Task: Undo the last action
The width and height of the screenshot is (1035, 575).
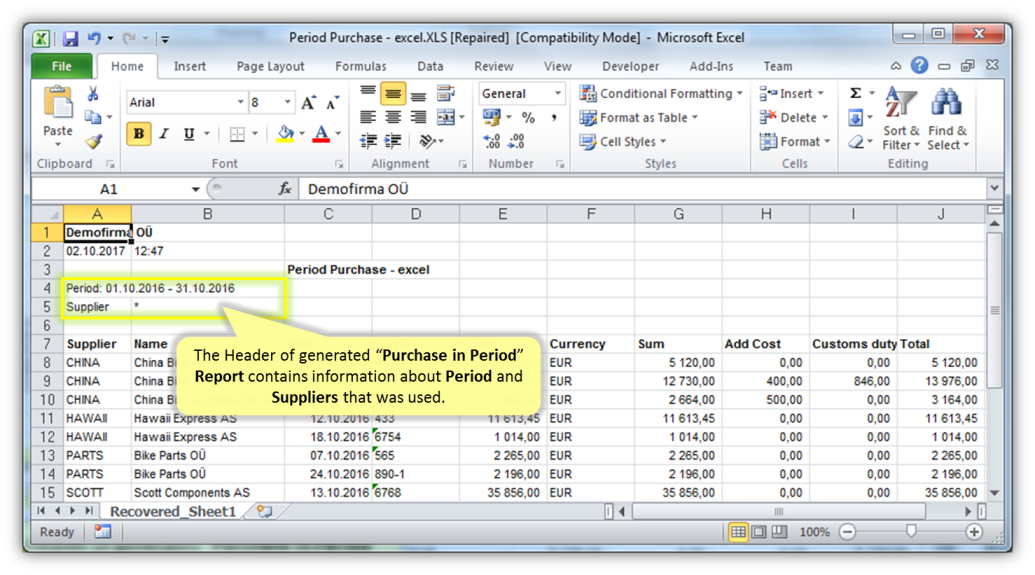Action: point(94,38)
